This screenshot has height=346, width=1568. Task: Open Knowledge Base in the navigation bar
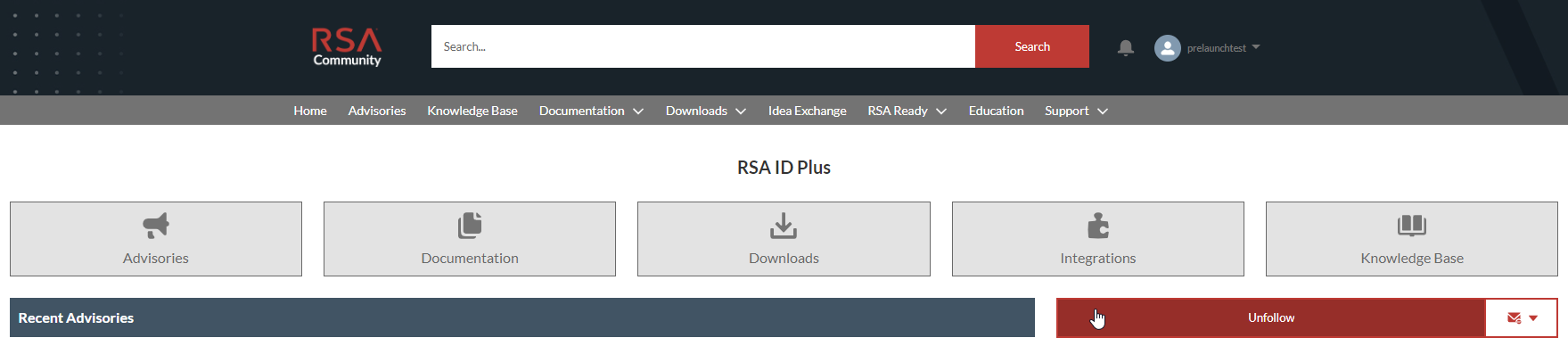pyautogui.click(x=472, y=111)
